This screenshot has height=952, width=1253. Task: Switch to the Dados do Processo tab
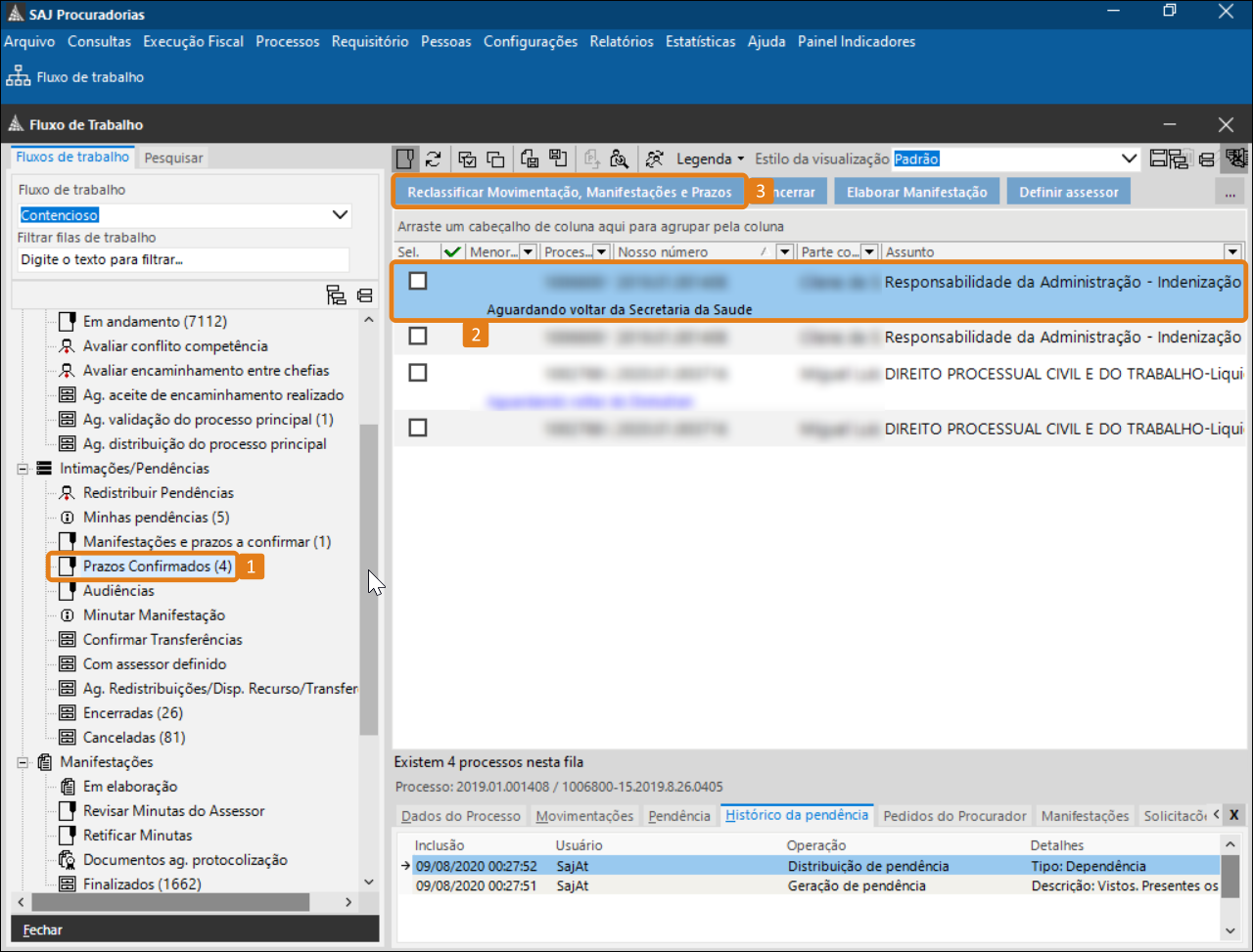[x=460, y=816]
